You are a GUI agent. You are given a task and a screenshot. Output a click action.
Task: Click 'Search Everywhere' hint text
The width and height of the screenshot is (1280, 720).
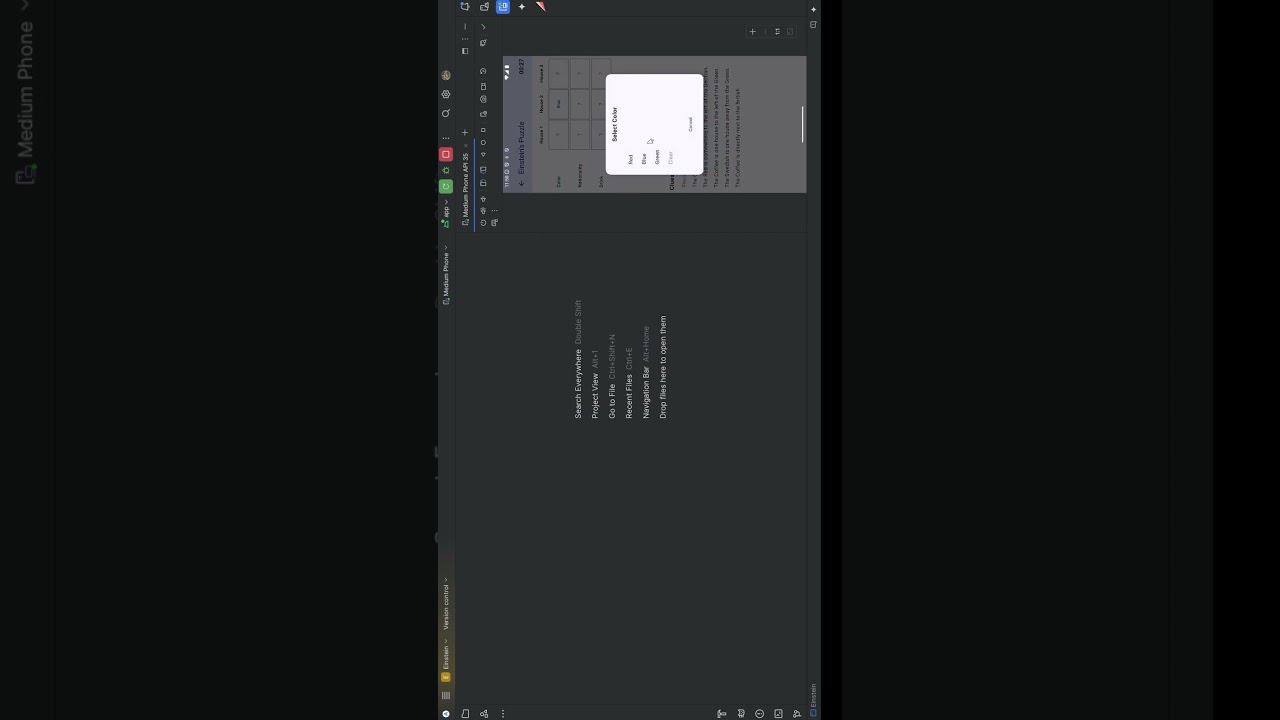point(578,384)
